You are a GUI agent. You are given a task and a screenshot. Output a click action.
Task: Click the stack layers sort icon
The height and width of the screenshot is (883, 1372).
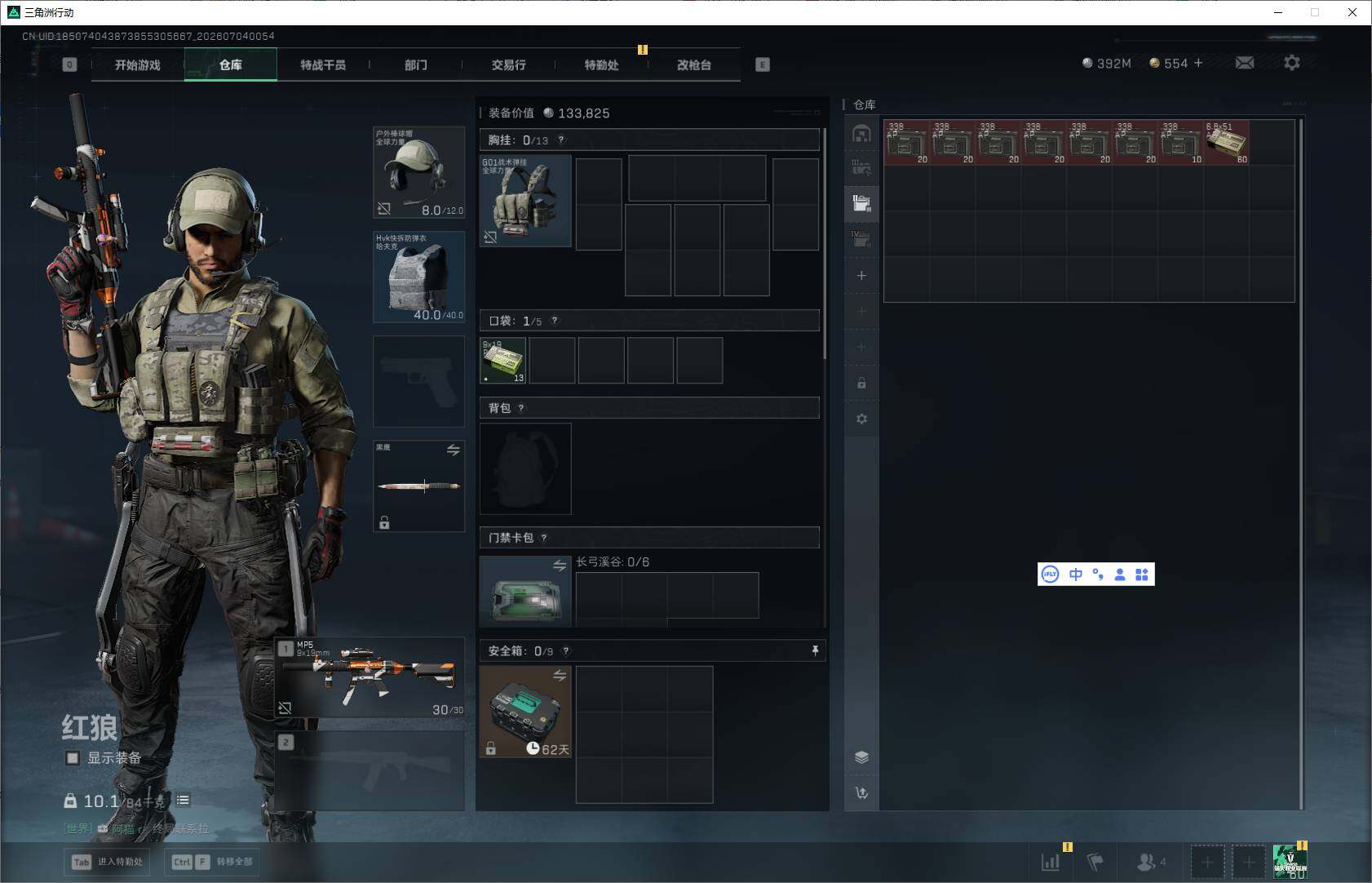861,757
